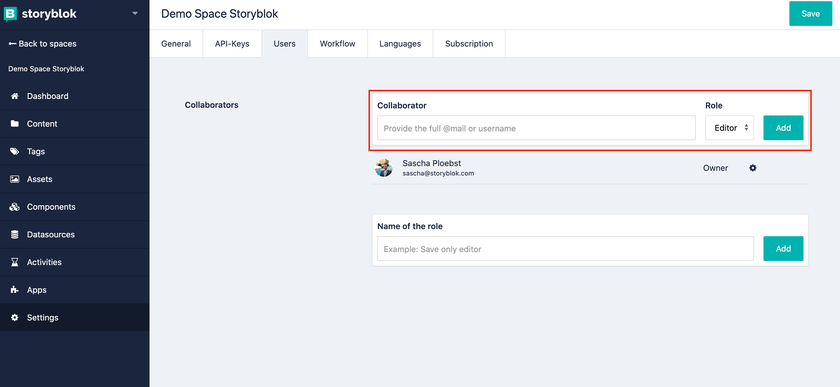Screen dimensions: 840x387
Task: Open Components in the sidebar
Action: pyautogui.click(x=74, y=207)
